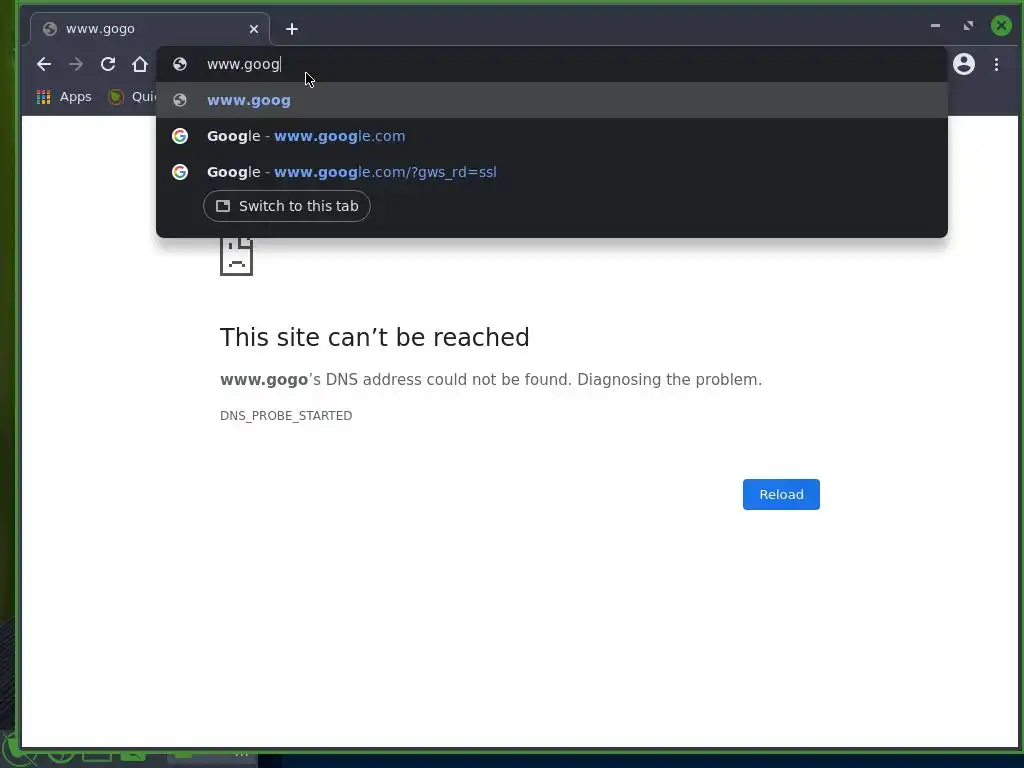
Task: Open the profile avatar icon
Action: (964, 64)
